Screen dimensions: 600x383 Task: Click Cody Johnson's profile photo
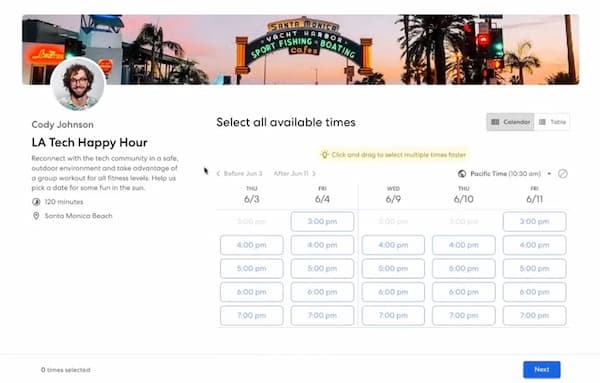(78, 84)
